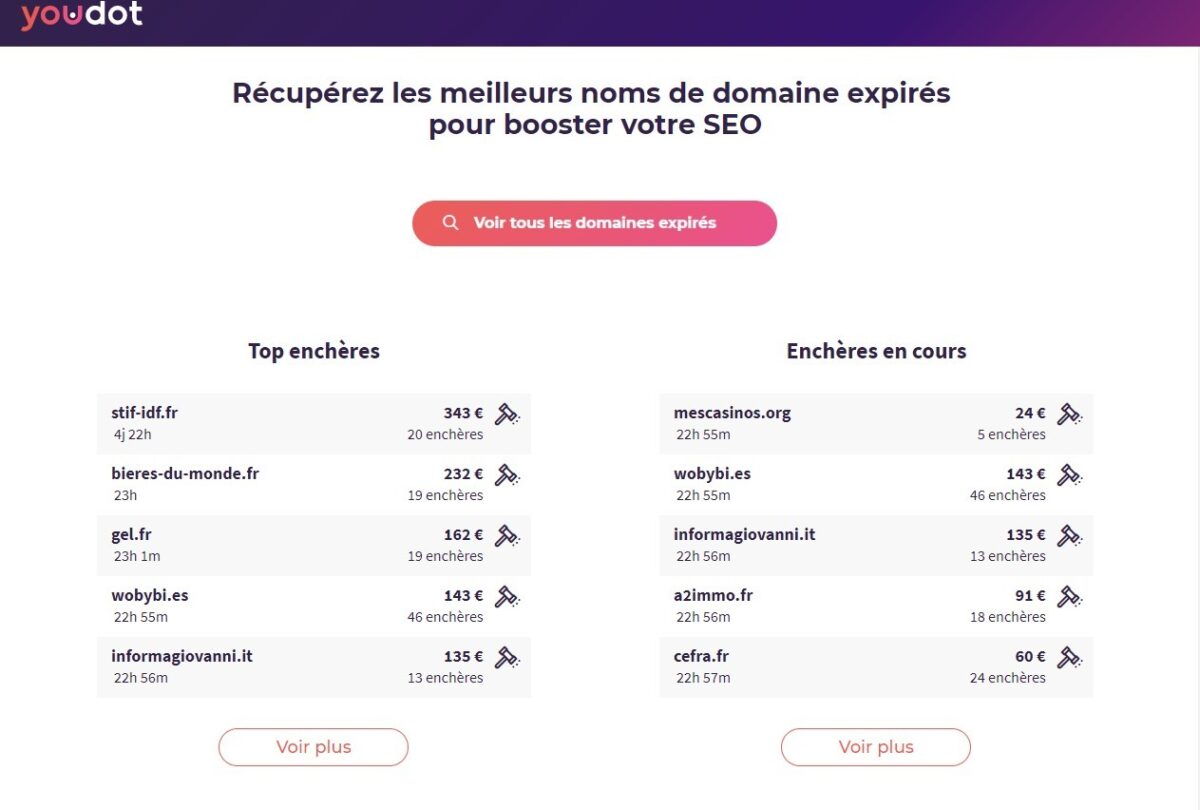Click the magnifying glass search icon
1200x810 pixels.
click(x=451, y=223)
